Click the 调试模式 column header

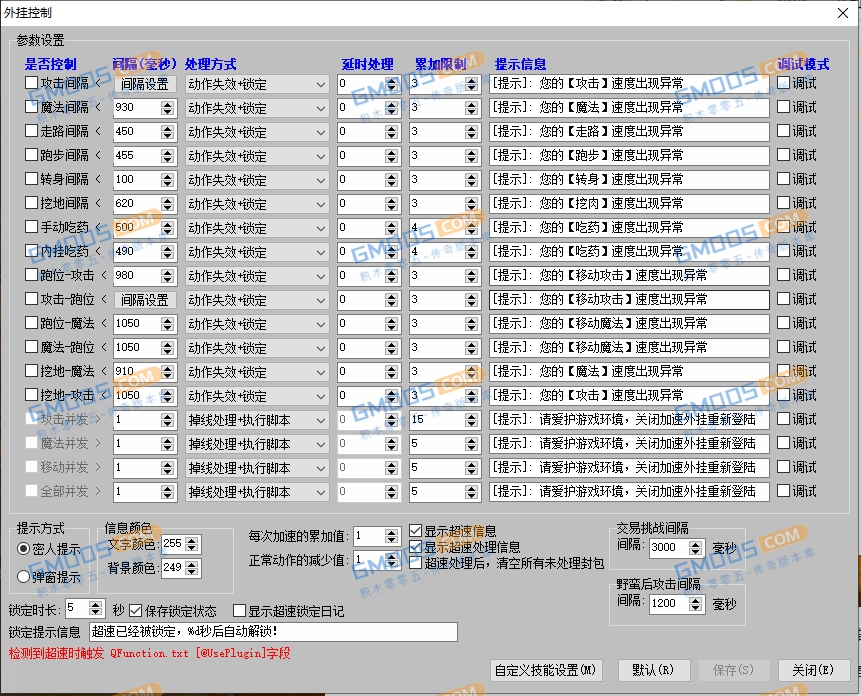click(x=803, y=64)
